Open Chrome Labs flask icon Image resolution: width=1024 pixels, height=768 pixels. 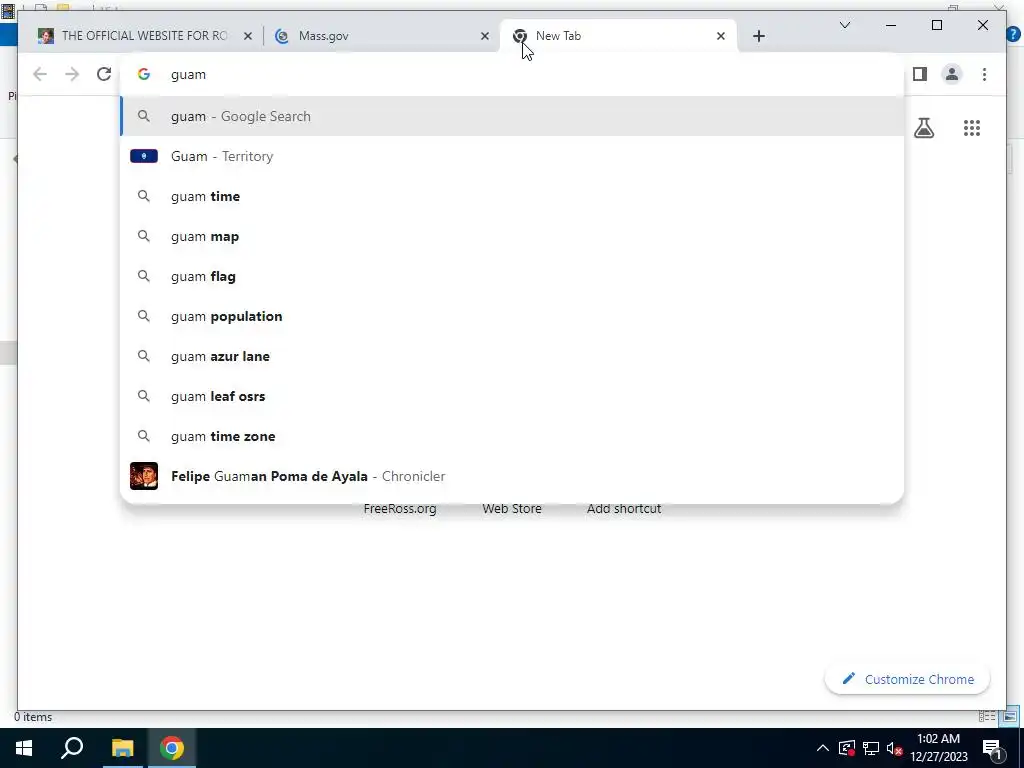(x=923, y=128)
